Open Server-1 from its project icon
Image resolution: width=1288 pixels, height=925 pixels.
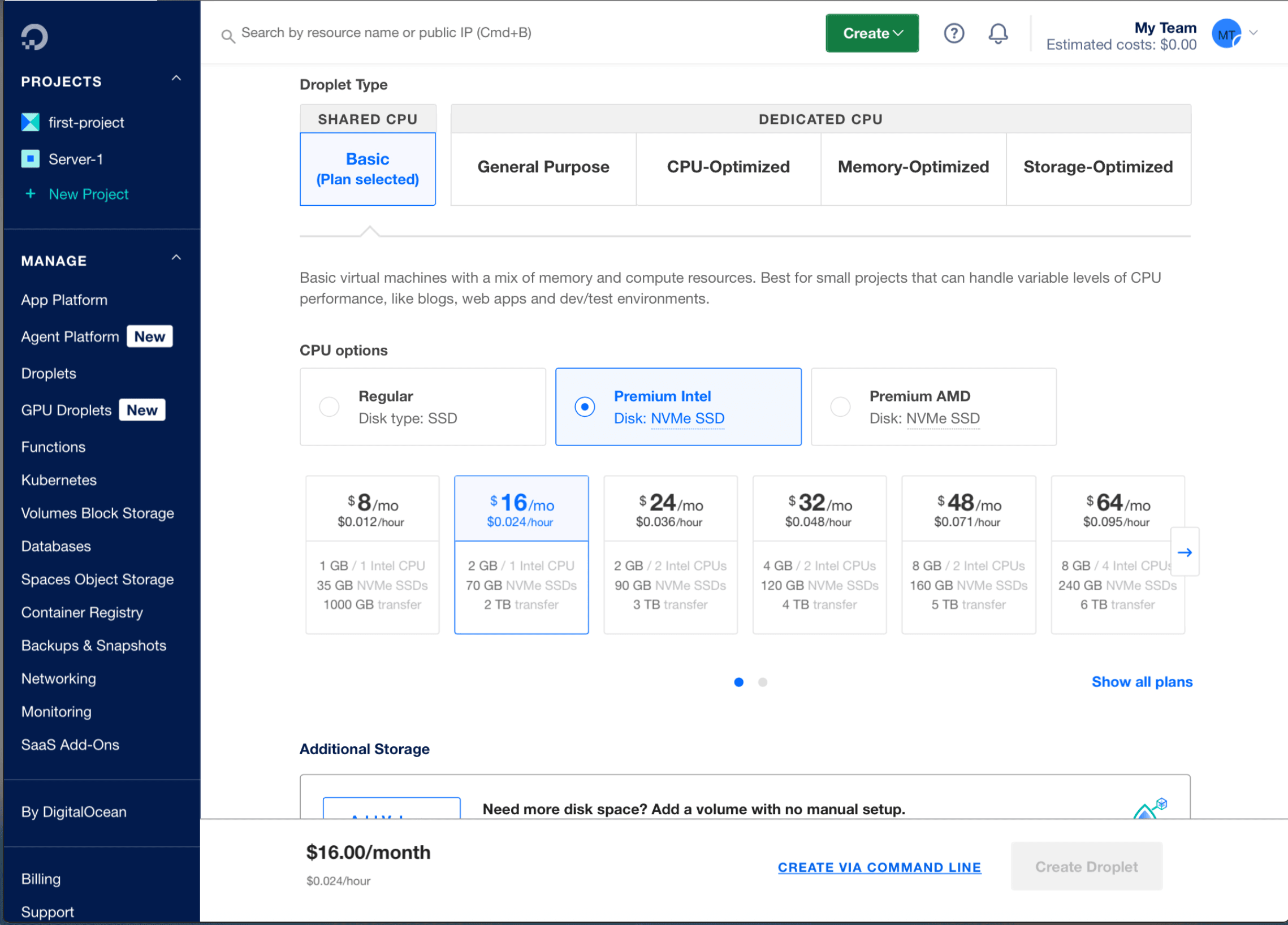30,159
